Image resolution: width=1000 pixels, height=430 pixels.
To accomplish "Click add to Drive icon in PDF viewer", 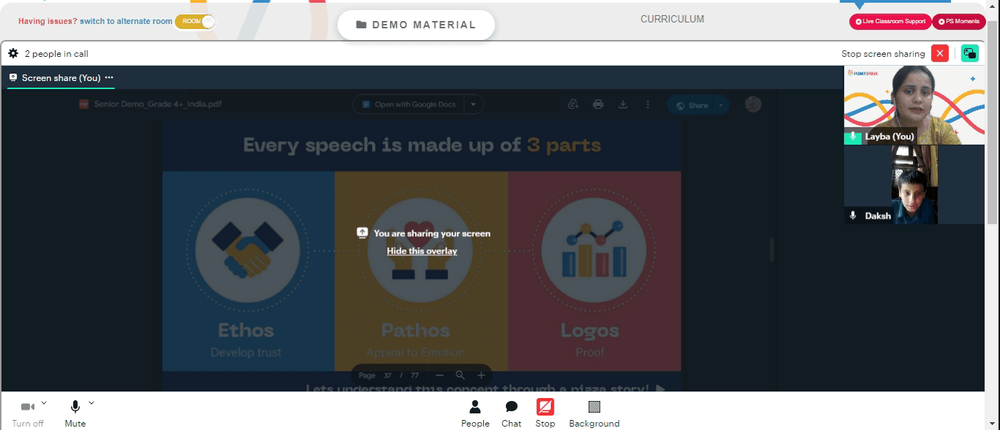I will [x=573, y=105].
